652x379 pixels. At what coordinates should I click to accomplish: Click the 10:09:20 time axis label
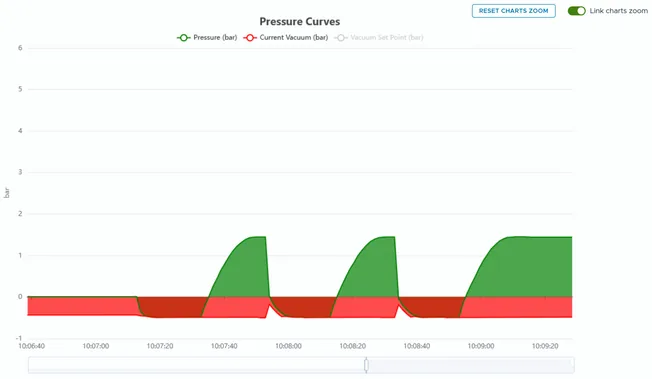click(545, 346)
